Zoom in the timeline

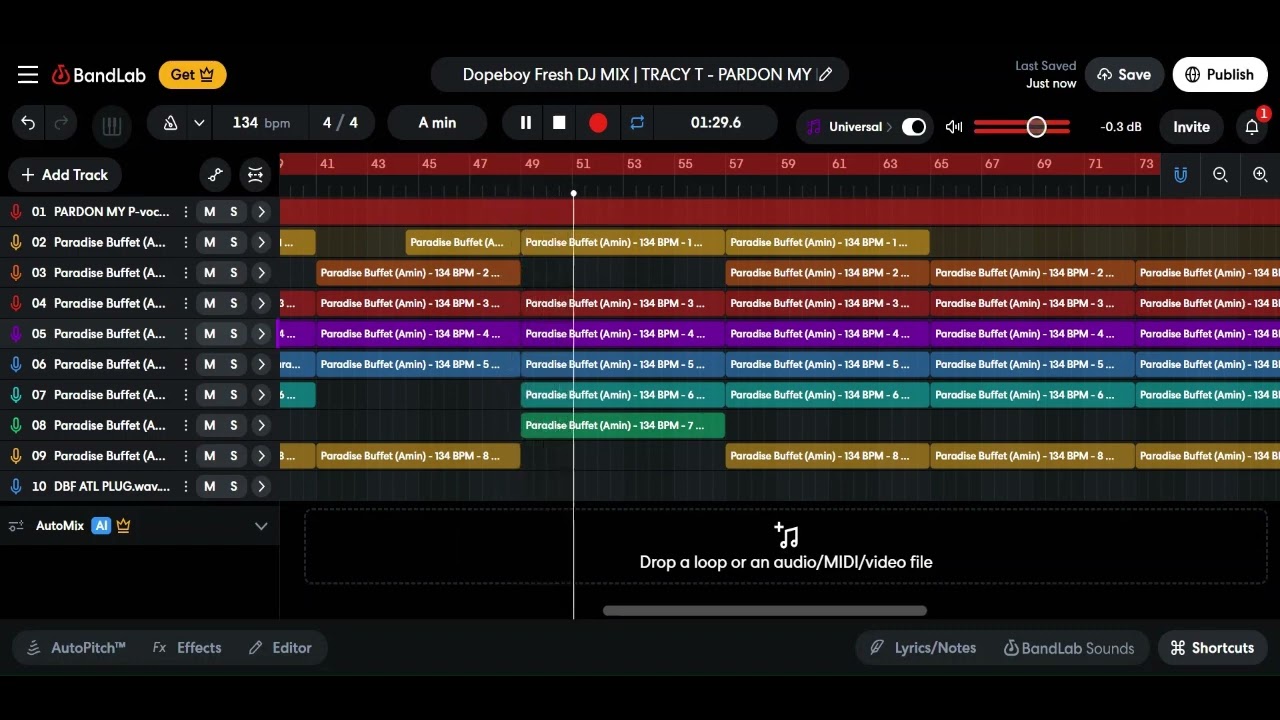1260,175
